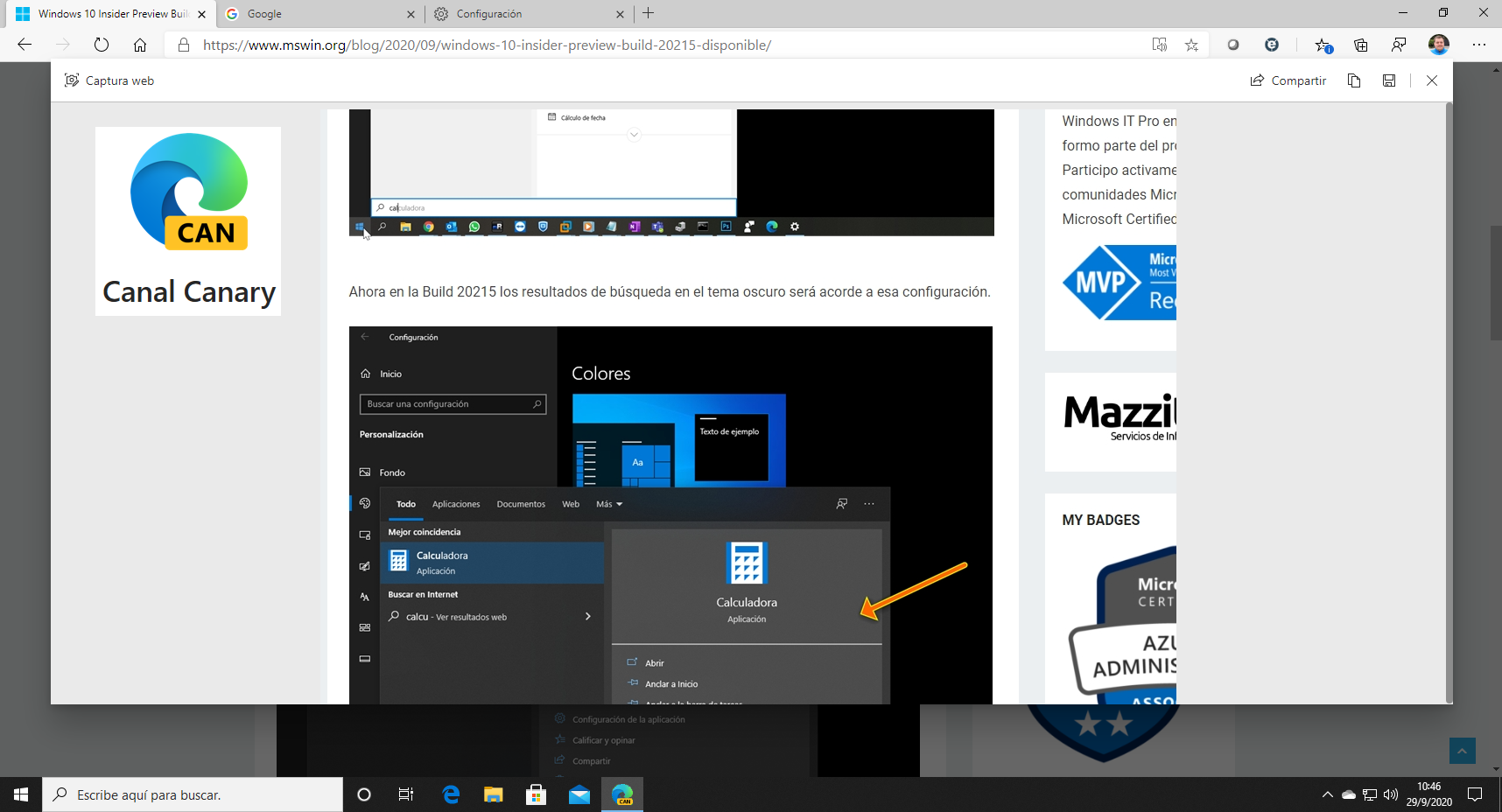This screenshot has width=1502, height=812.
Task: Open the browser profile avatar
Action: click(x=1440, y=45)
